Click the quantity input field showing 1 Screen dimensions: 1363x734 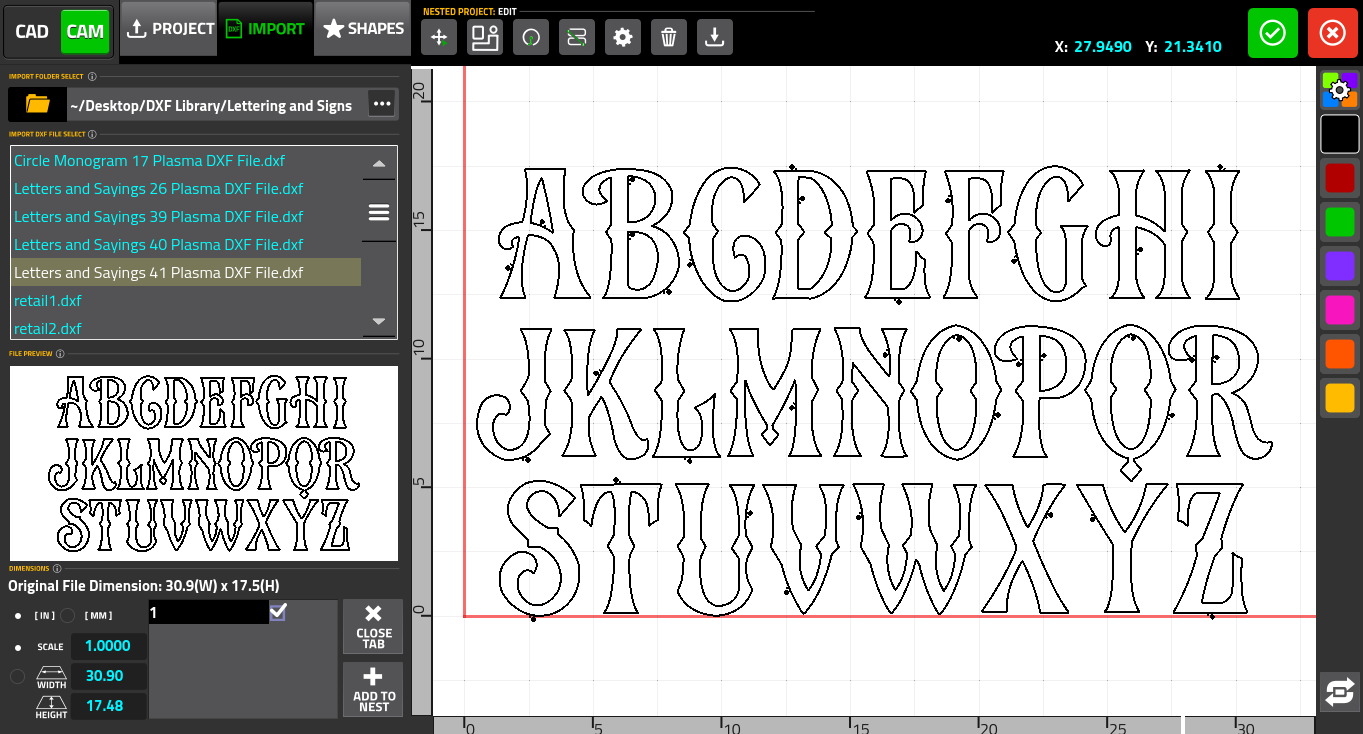208,612
